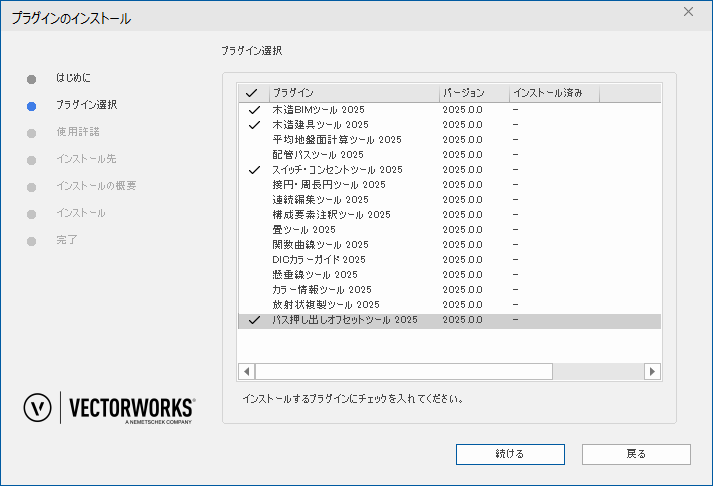Image resolution: width=713 pixels, height=486 pixels.
Task: Select カラー情報ツール 2025 row name
Action: [322, 290]
